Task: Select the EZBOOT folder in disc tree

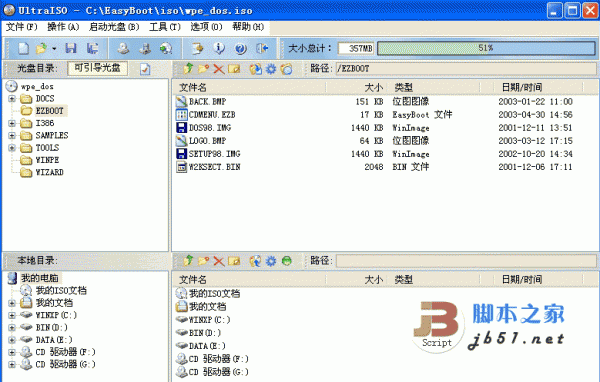Action: click(49, 111)
